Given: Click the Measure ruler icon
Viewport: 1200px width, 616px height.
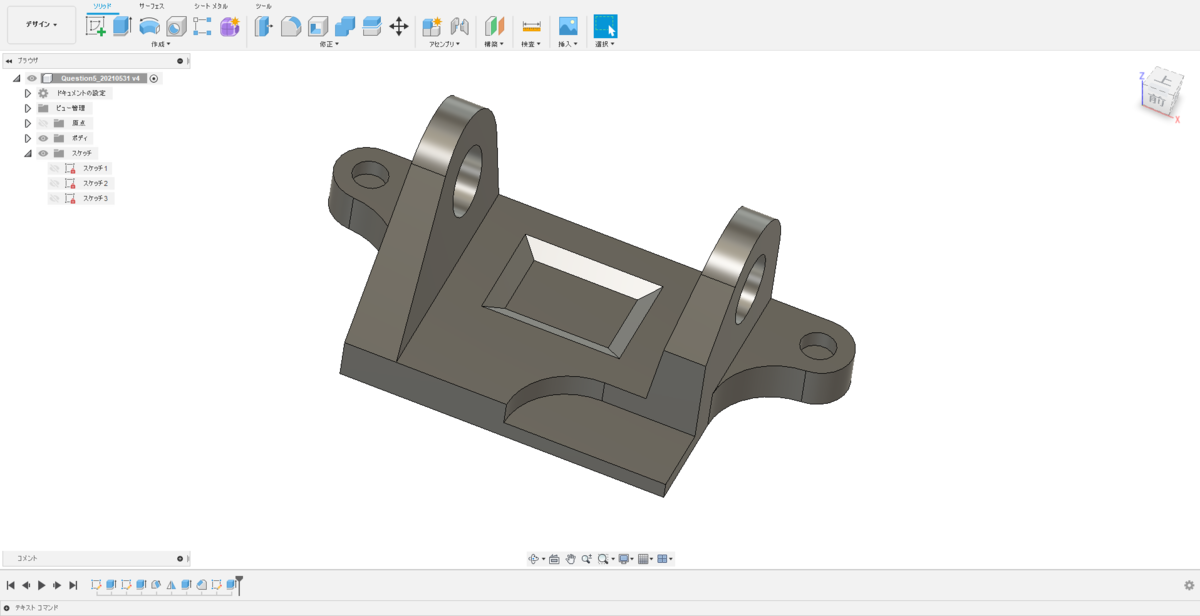Looking at the screenshot, I should [532, 27].
